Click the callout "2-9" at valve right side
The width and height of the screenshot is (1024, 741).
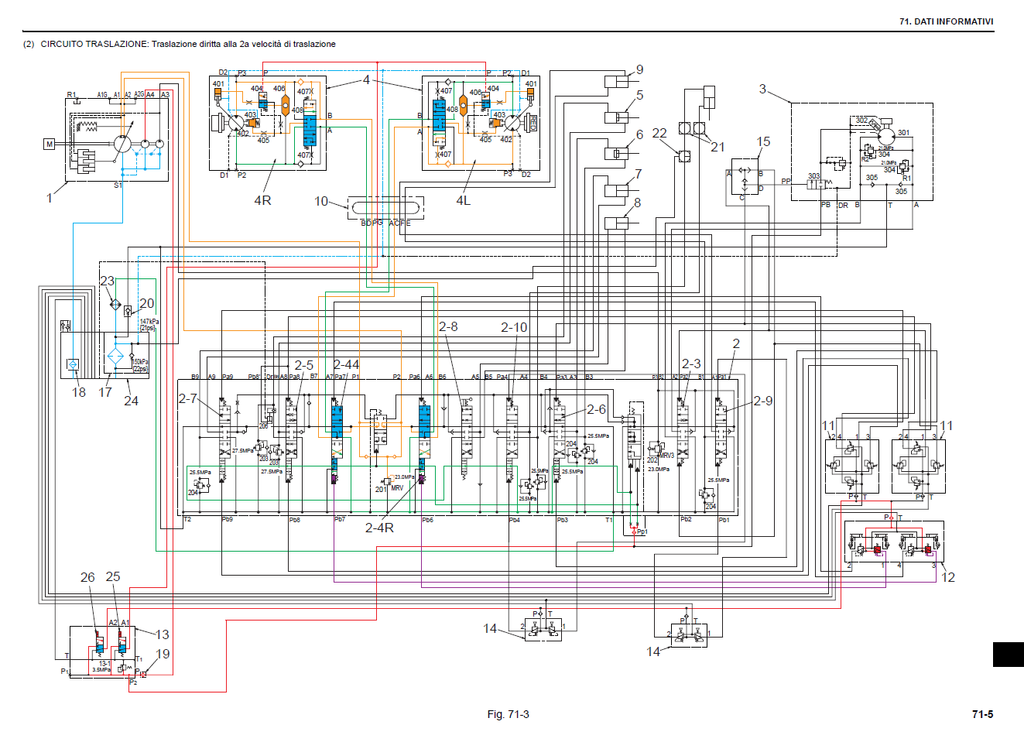click(763, 401)
